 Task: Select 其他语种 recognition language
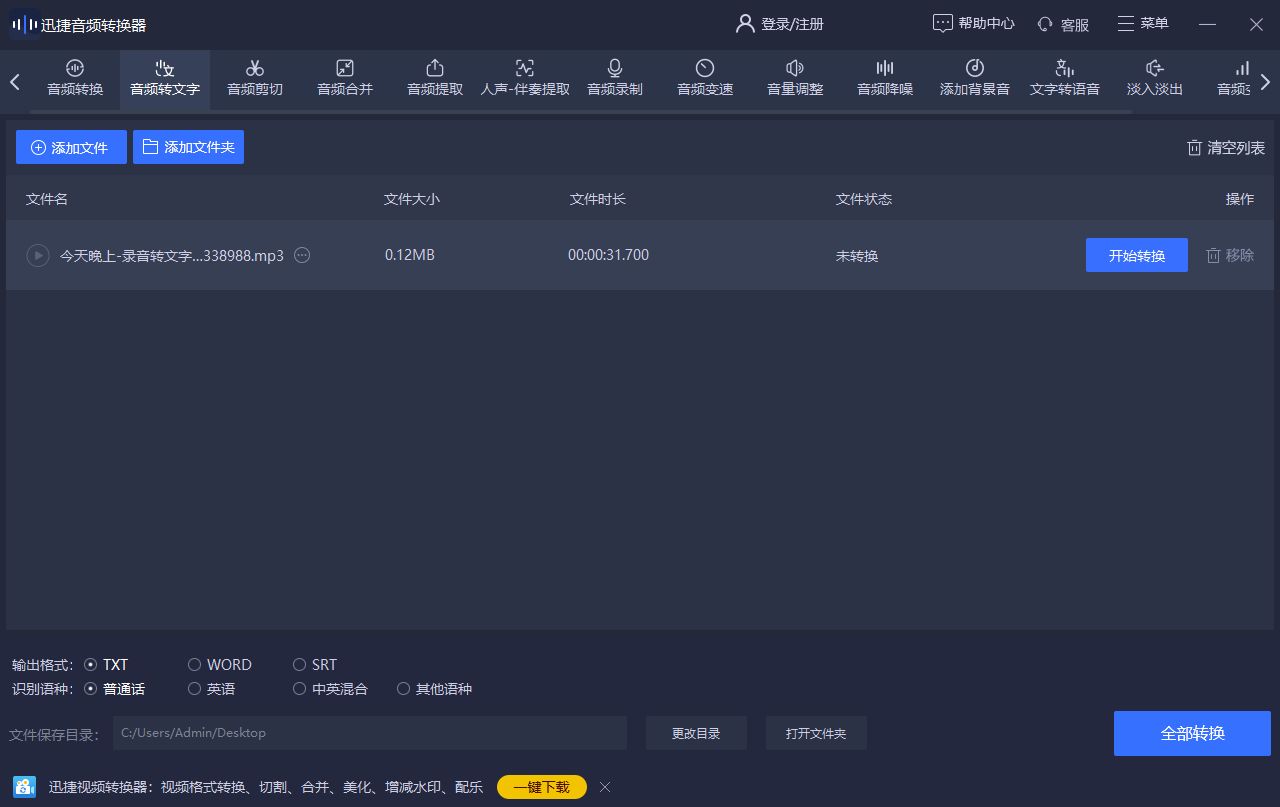(434, 689)
